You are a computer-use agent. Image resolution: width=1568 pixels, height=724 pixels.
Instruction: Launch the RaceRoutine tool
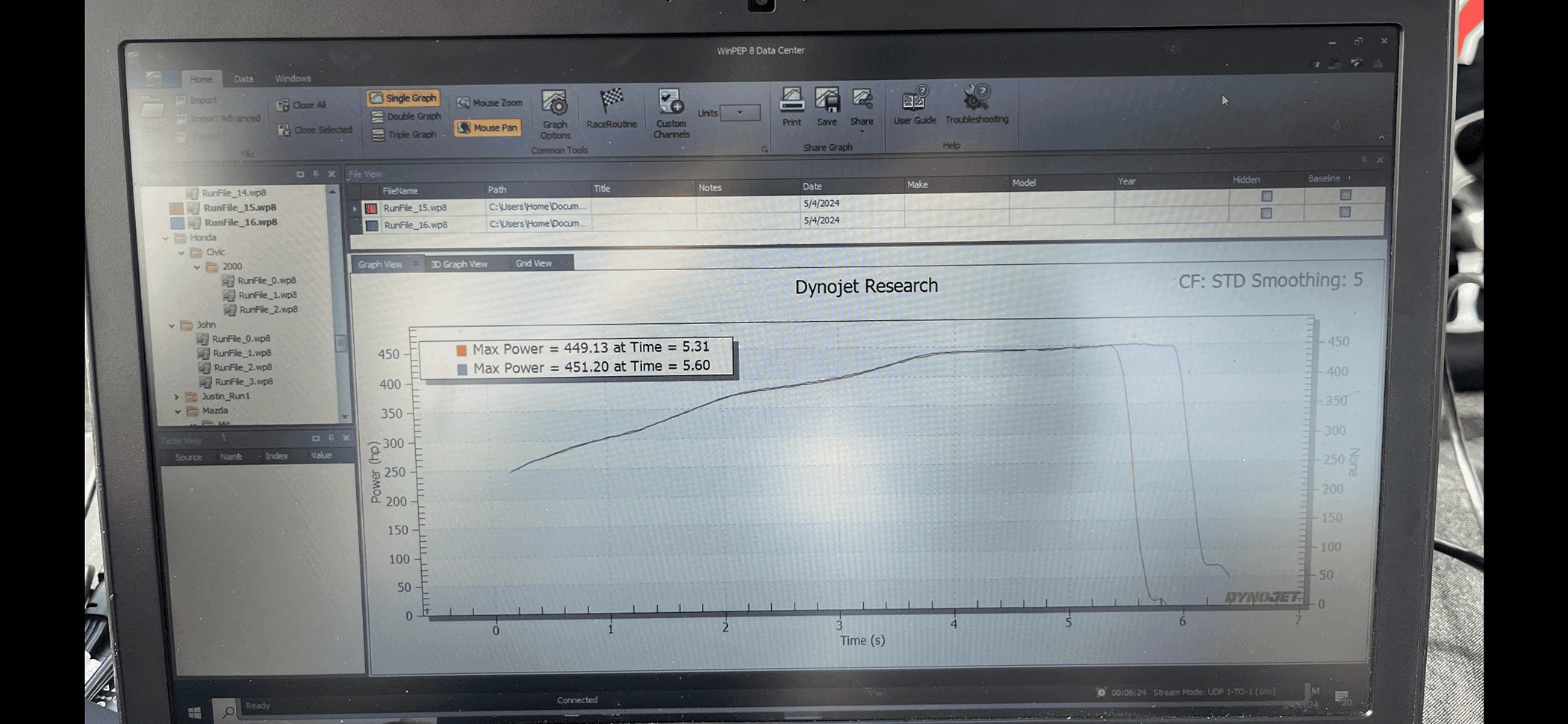612,108
